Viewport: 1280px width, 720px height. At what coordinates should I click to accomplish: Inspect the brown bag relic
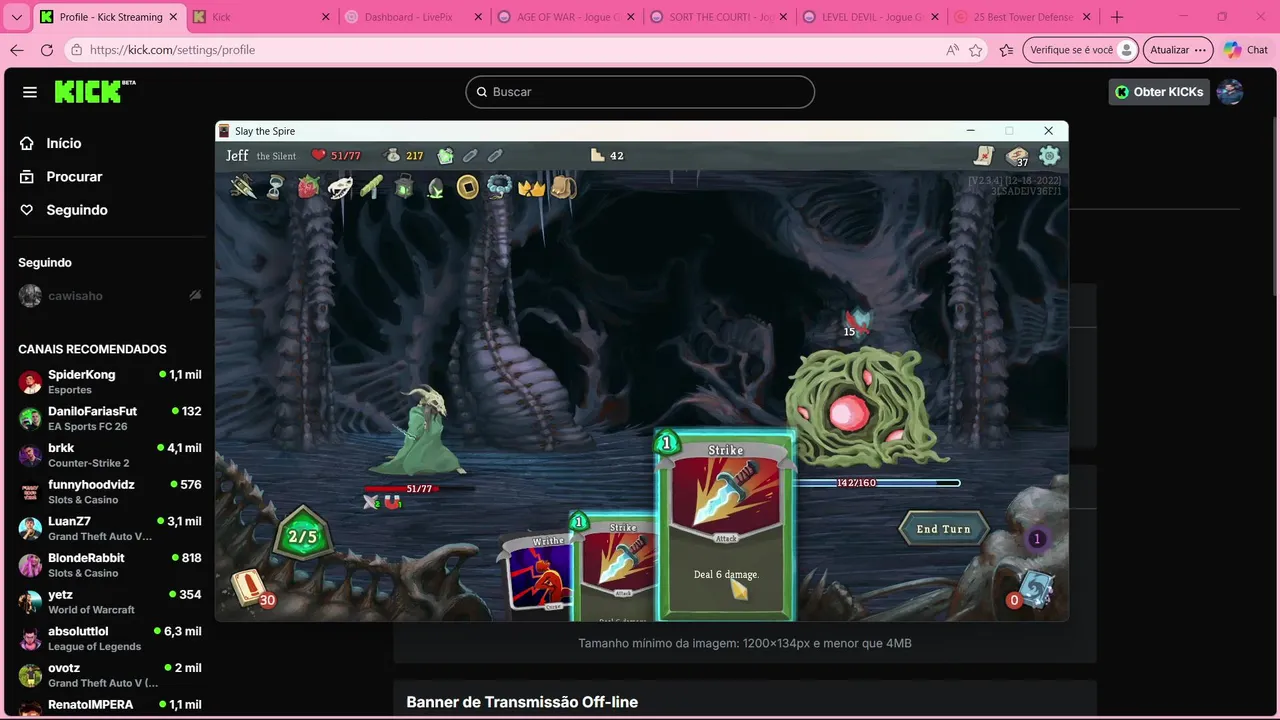(x=563, y=187)
